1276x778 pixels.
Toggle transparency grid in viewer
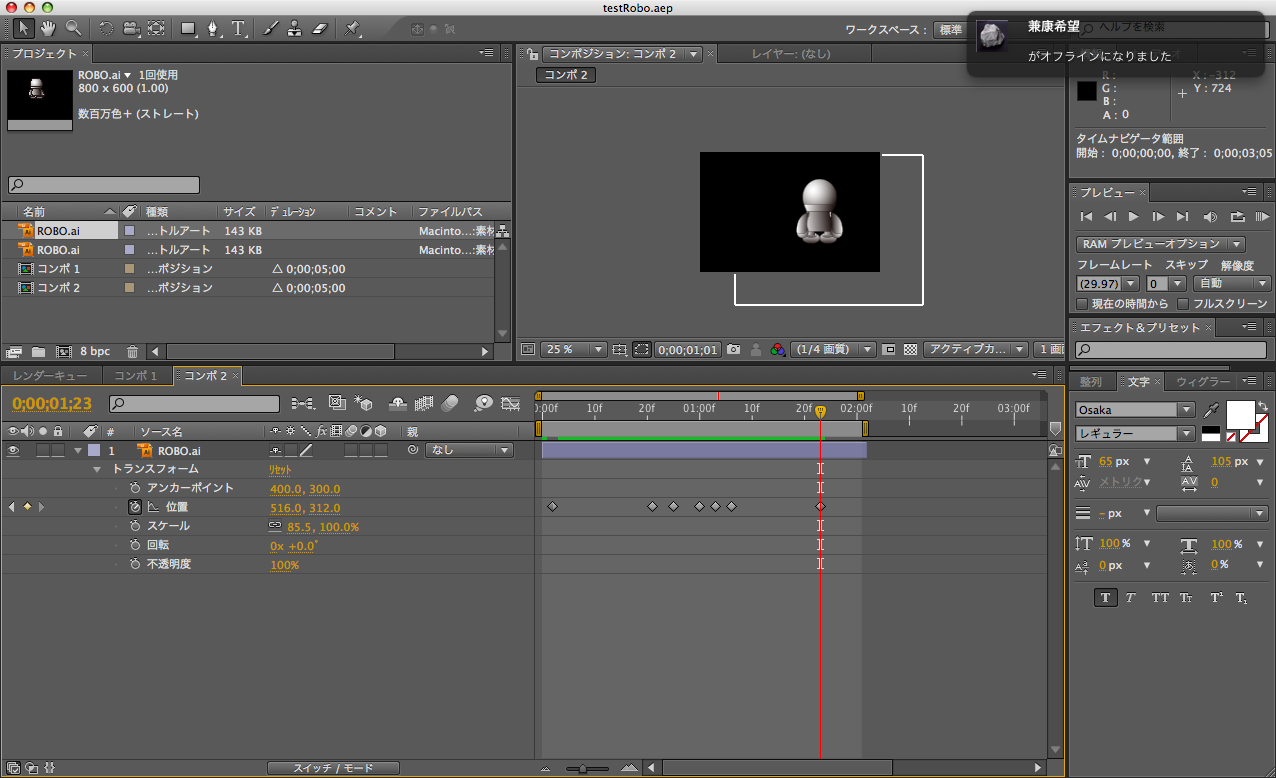[x=910, y=350]
